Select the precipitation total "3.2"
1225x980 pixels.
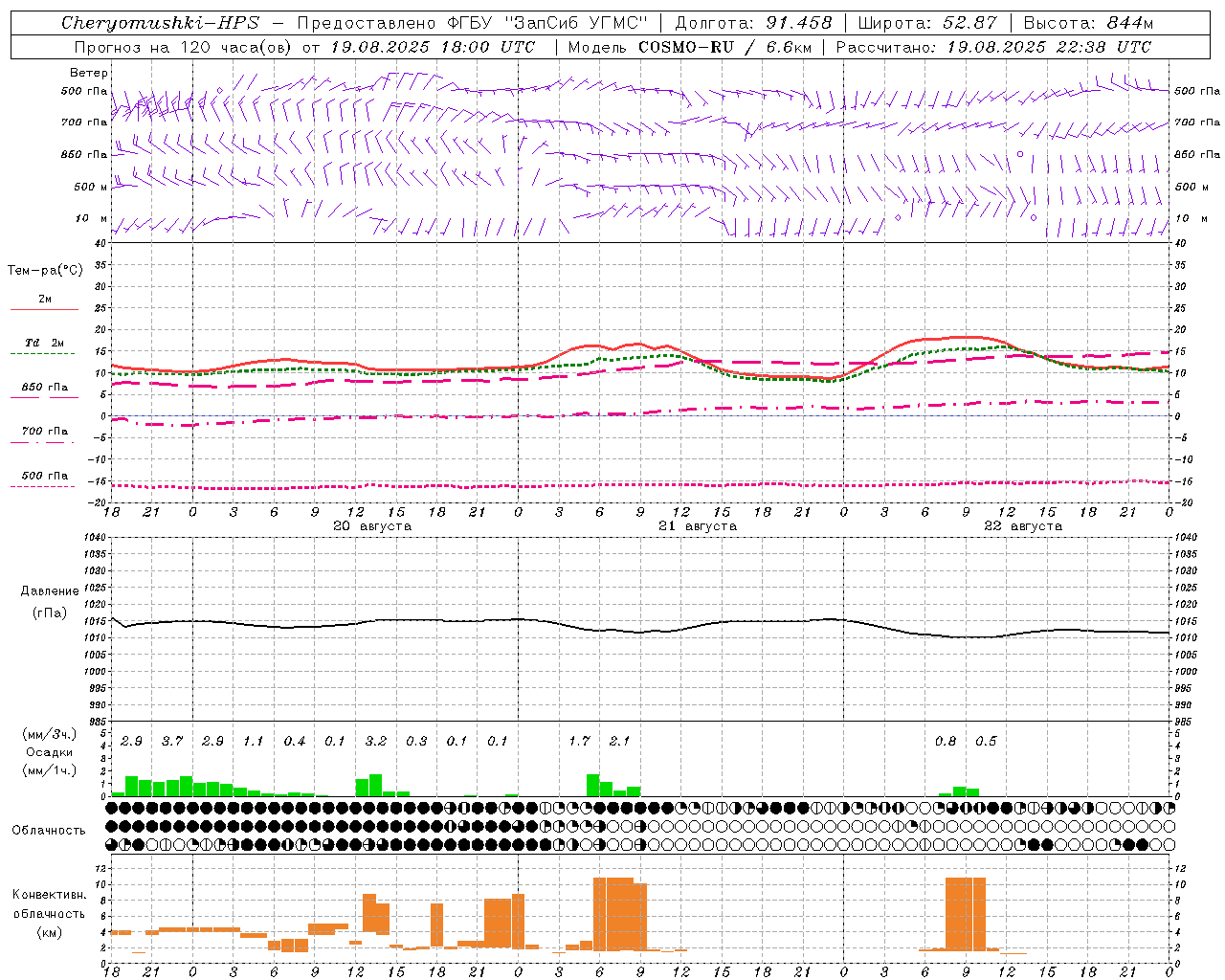(376, 742)
